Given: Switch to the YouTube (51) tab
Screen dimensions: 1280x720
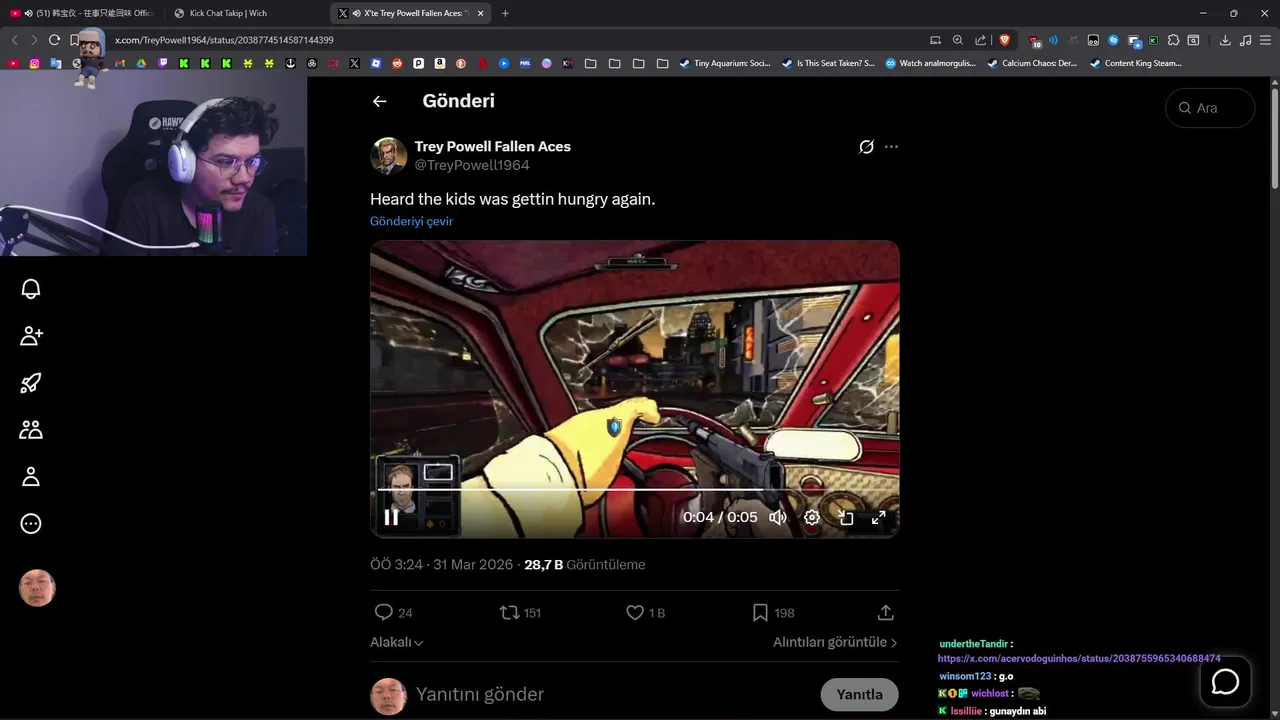Looking at the screenshot, I should (x=82, y=13).
